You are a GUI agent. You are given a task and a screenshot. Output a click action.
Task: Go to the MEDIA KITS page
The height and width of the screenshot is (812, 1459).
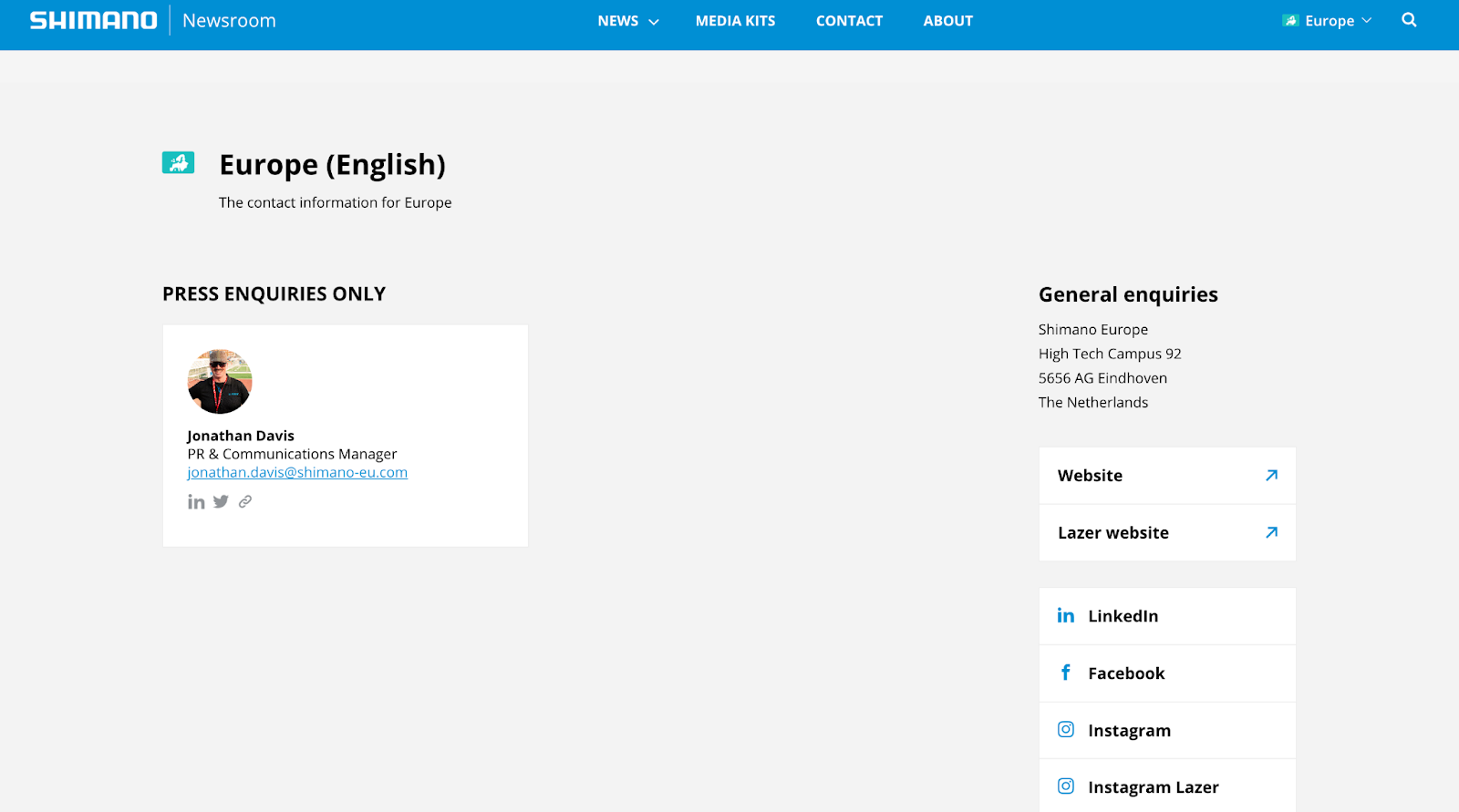(x=735, y=21)
